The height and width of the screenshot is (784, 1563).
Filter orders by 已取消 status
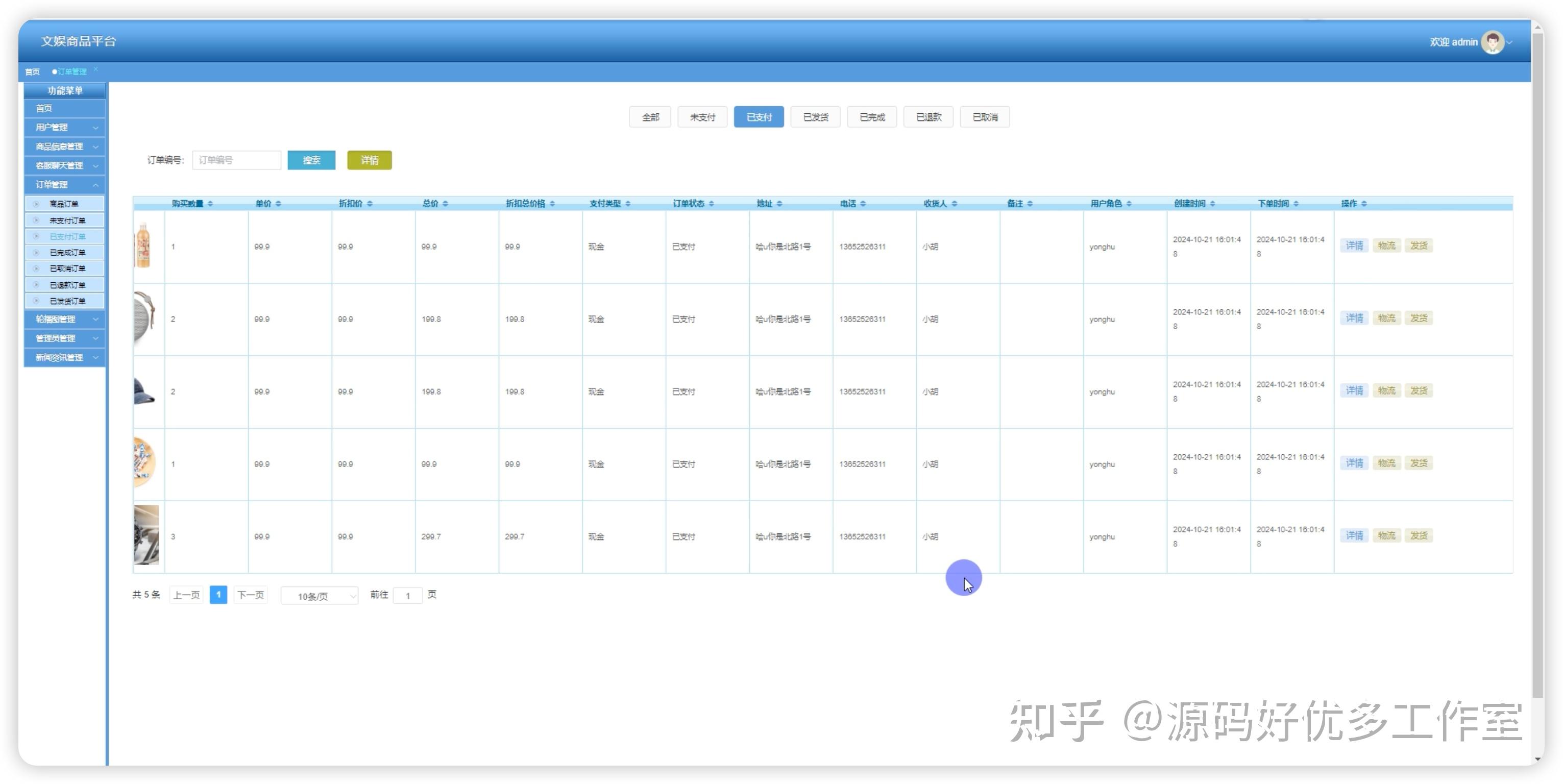pos(985,116)
